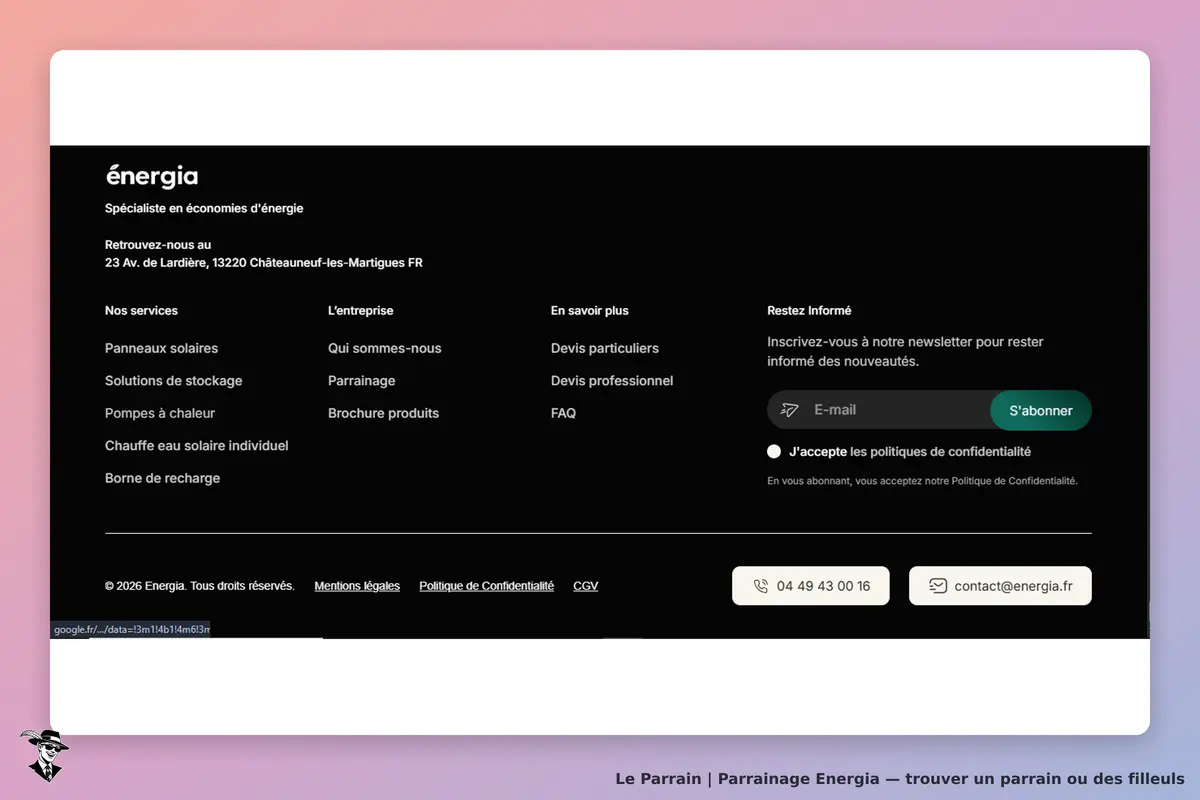Viewport: 1200px width, 800px height.
Task: Click 'En savoir plus' heading
Action: [x=590, y=311]
